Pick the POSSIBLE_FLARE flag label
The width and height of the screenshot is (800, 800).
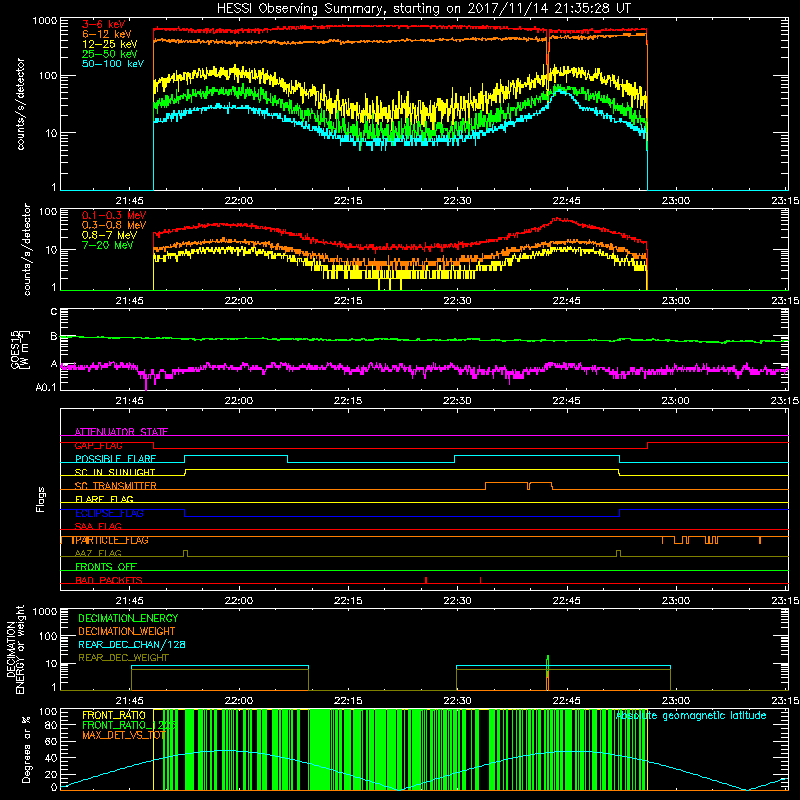[115, 459]
